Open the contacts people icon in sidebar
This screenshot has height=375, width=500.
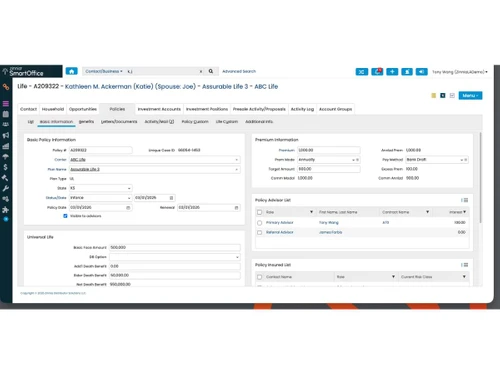pyautogui.click(x=6, y=124)
